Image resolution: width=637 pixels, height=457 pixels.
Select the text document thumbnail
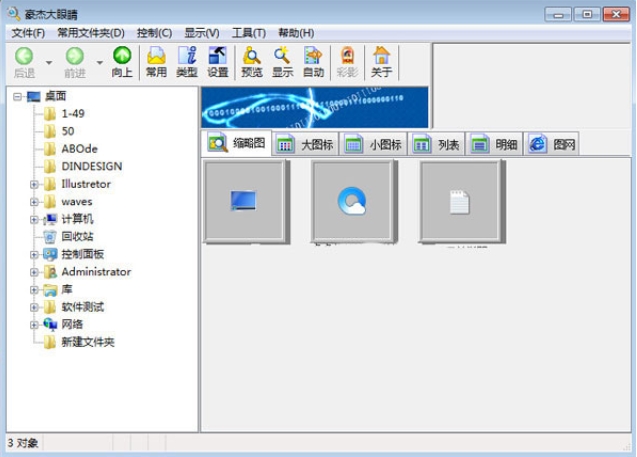pyautogui.click(x=462, y=202)
